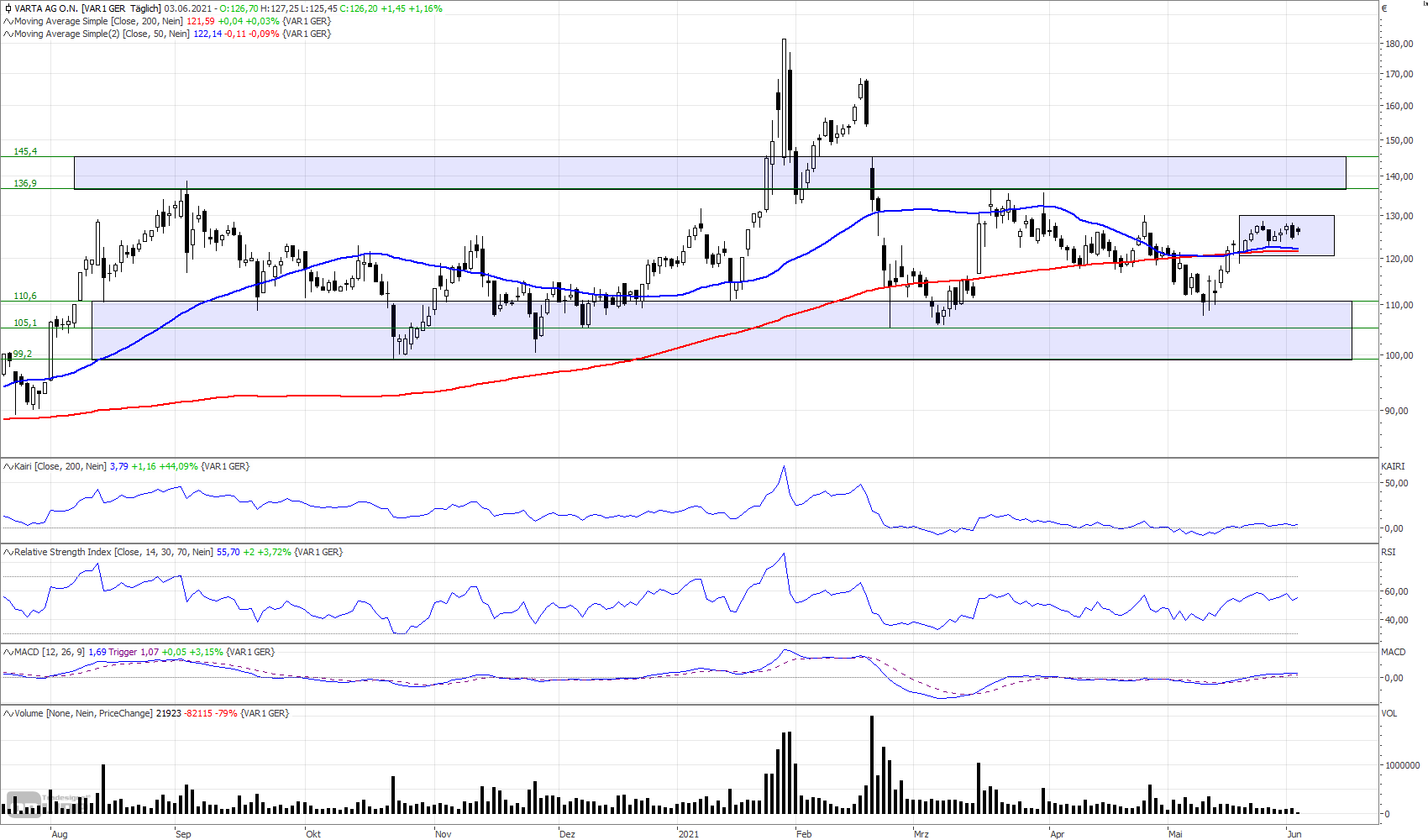Click the Mrz label on time axis
Image resolution: width=1428 pixels, height=840 pixels.
tap(921, 834)
